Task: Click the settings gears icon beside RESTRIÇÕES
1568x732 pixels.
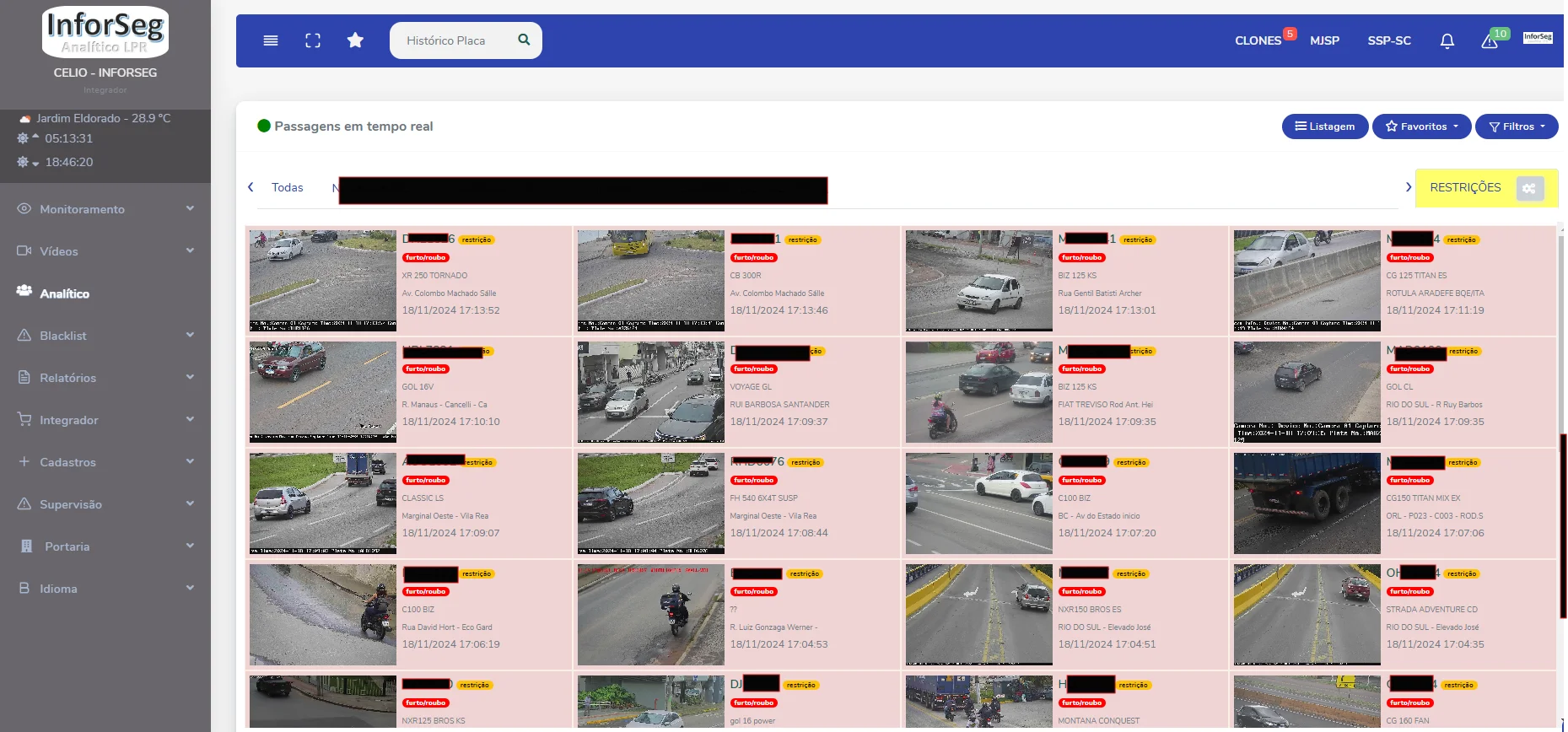Action: tap(1529, 188)
